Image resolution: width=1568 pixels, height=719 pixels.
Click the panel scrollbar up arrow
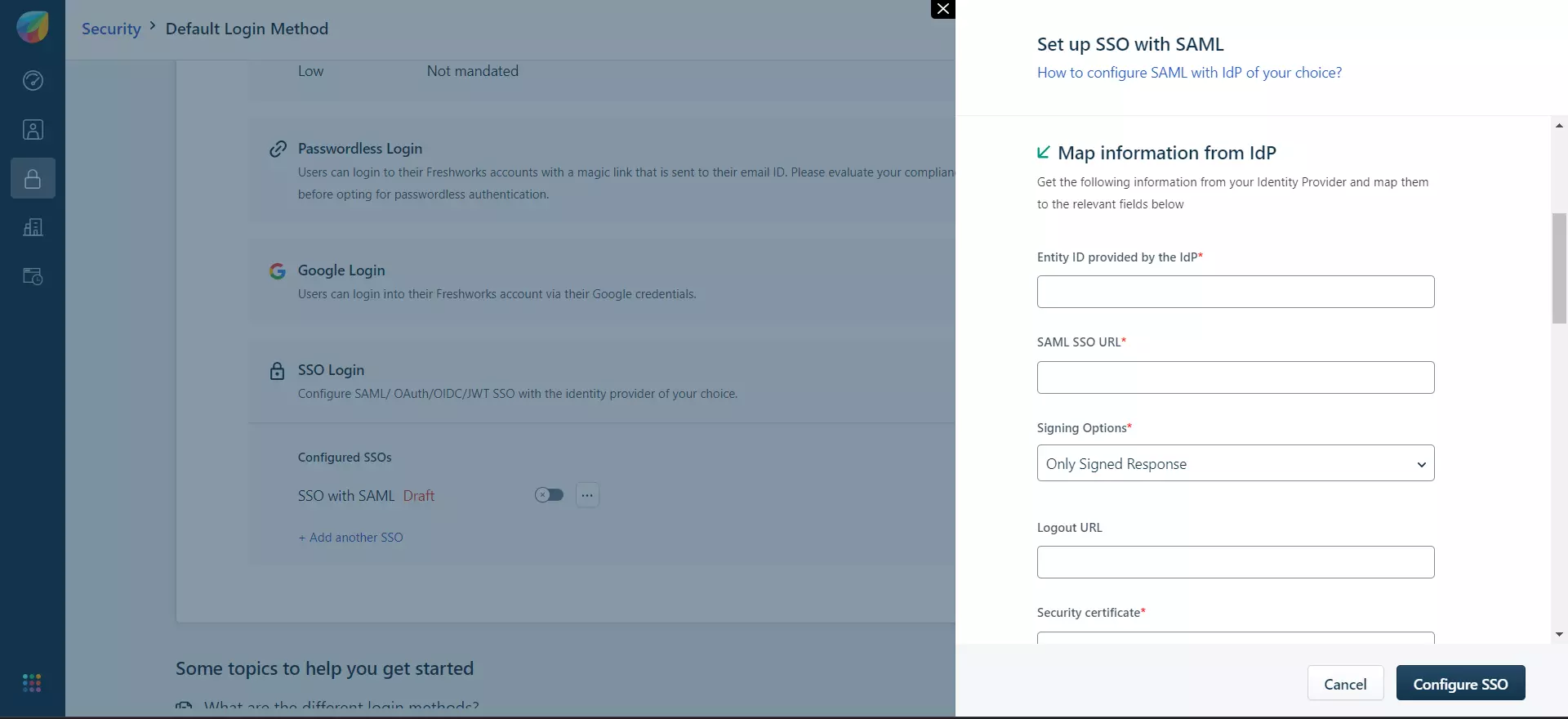(1559, 125)
